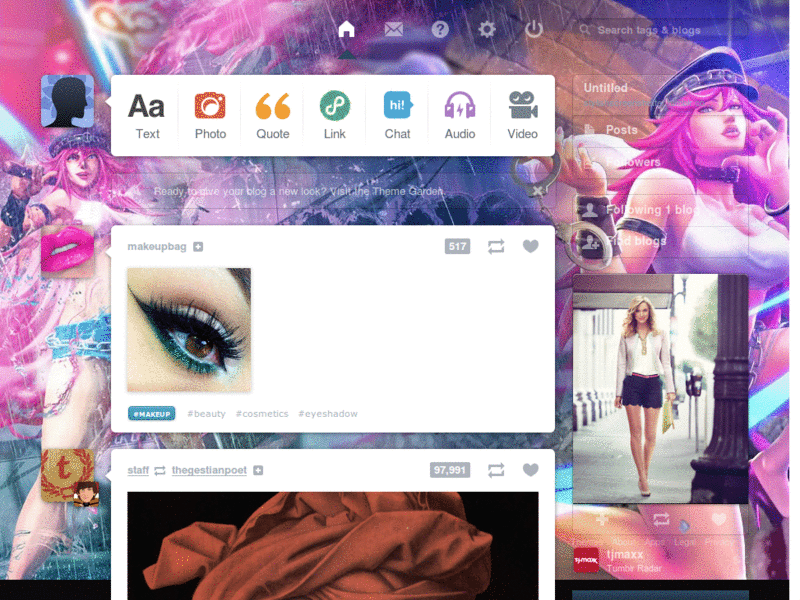Create a new Audio post
Screen dimensions: 800x600
click(460, 116)
